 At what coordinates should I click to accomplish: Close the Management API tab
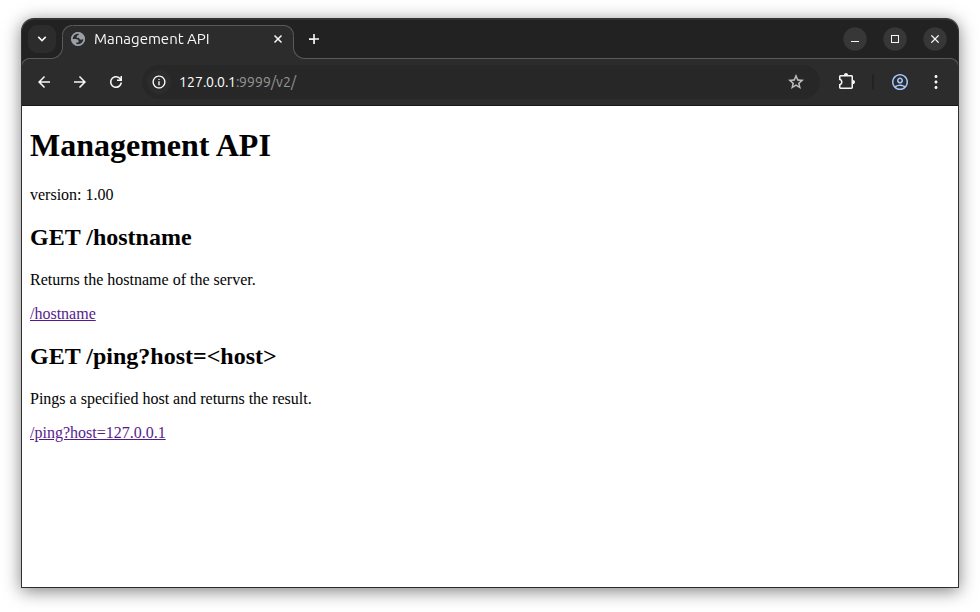[x=278, y=39]
